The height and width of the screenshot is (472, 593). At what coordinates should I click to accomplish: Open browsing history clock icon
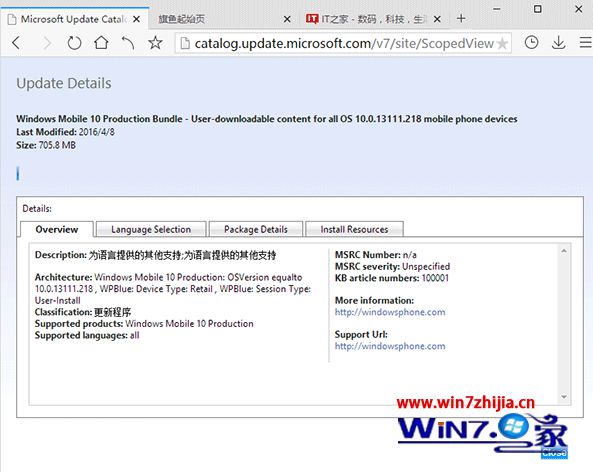point(531,42)
